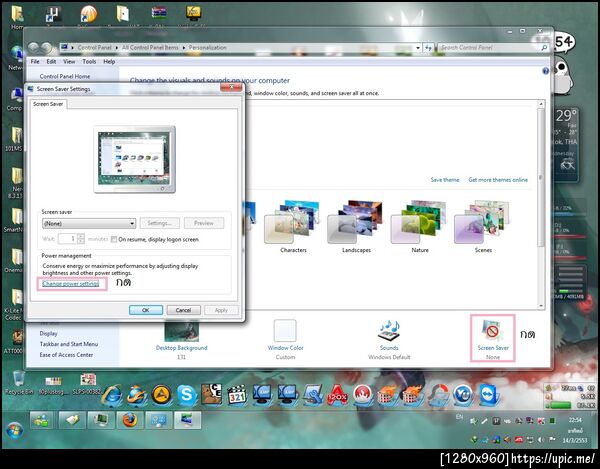This screenshot has width=600, height=469.
Task: Select the Screen Saver tab
Action: [x=48, y=104]
